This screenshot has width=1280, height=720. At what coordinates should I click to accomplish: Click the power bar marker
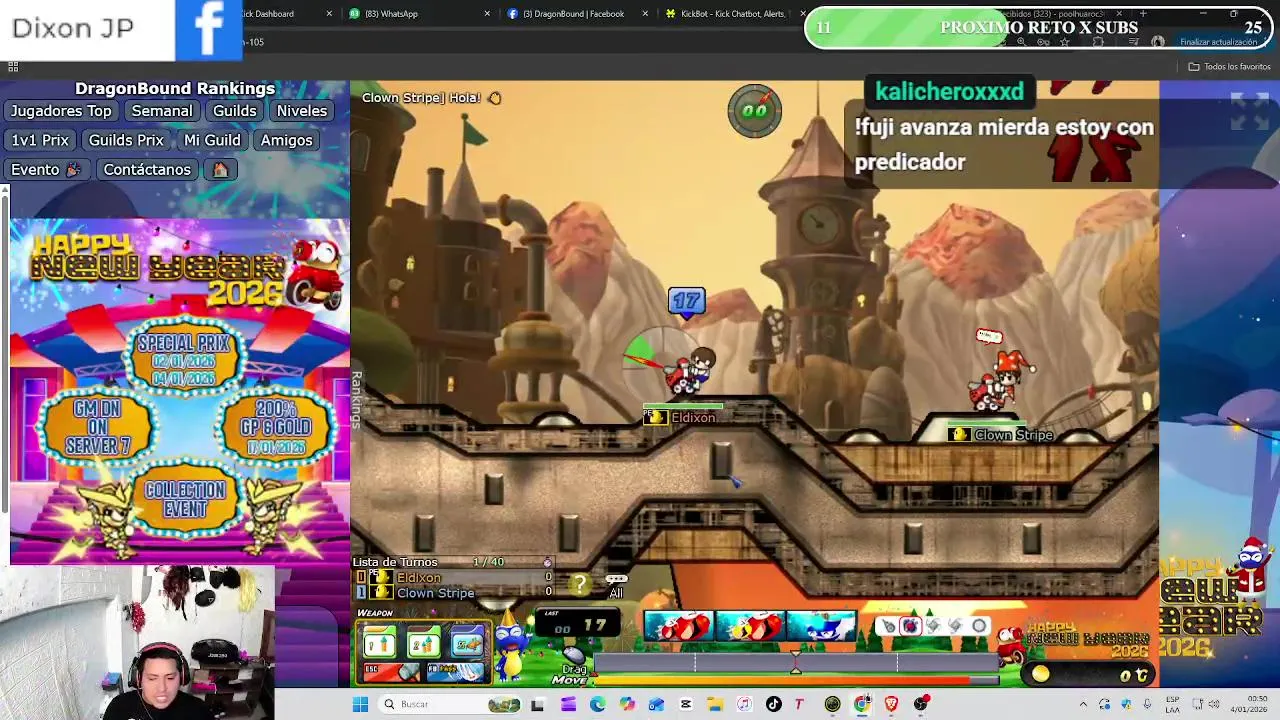click(795, 660)
